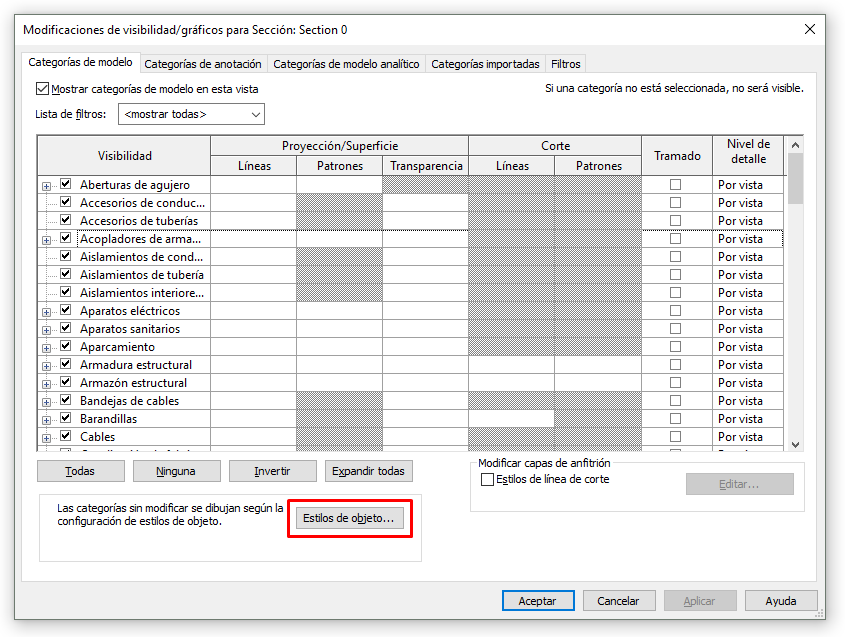Toggle visibility checkbox for Aislamientos de tubería
Image resolution: width=845 pixels, height=637 pixels.
[66, 274]
